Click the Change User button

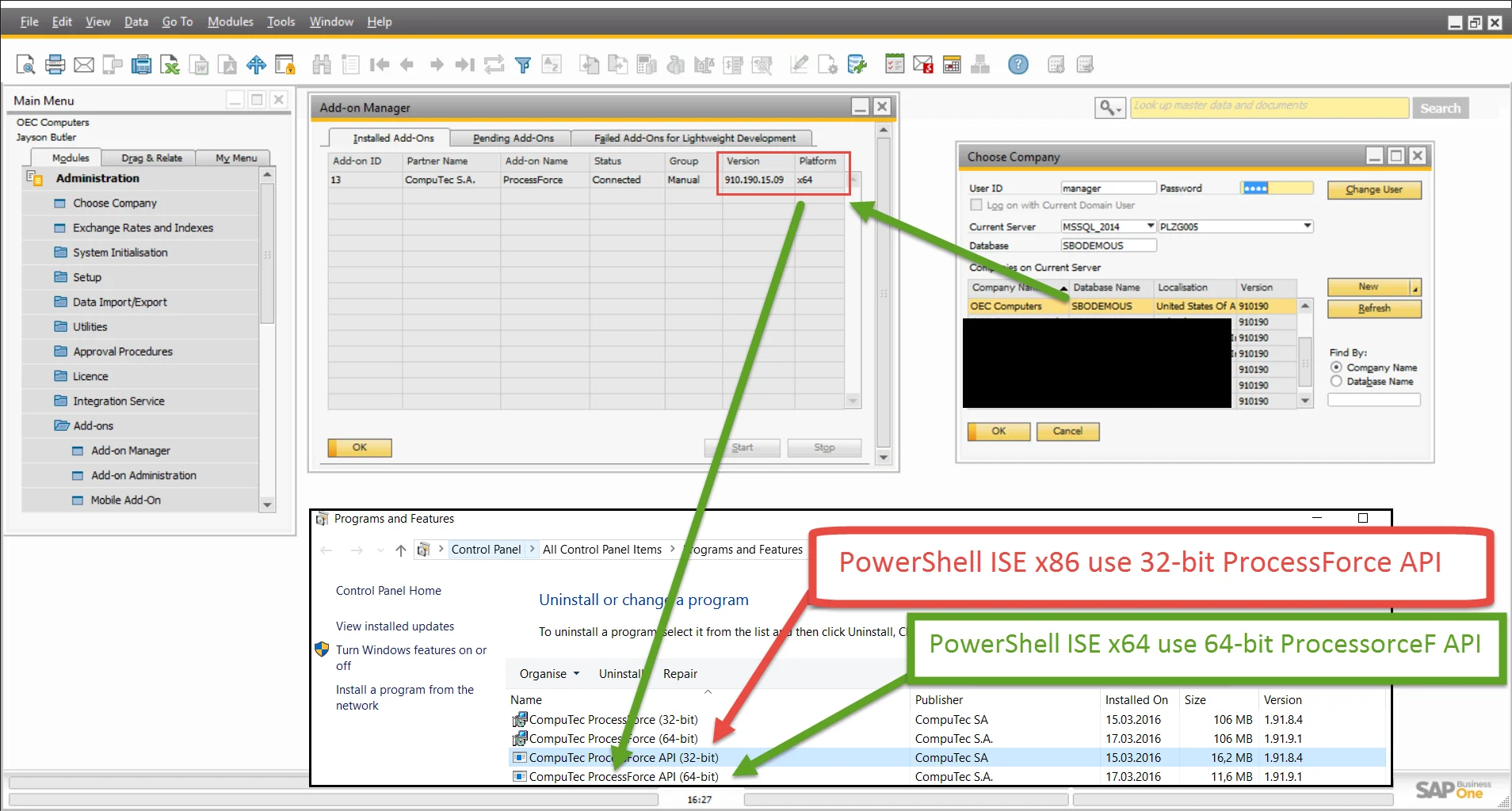pyautogui.click(x=1373, y=190)
